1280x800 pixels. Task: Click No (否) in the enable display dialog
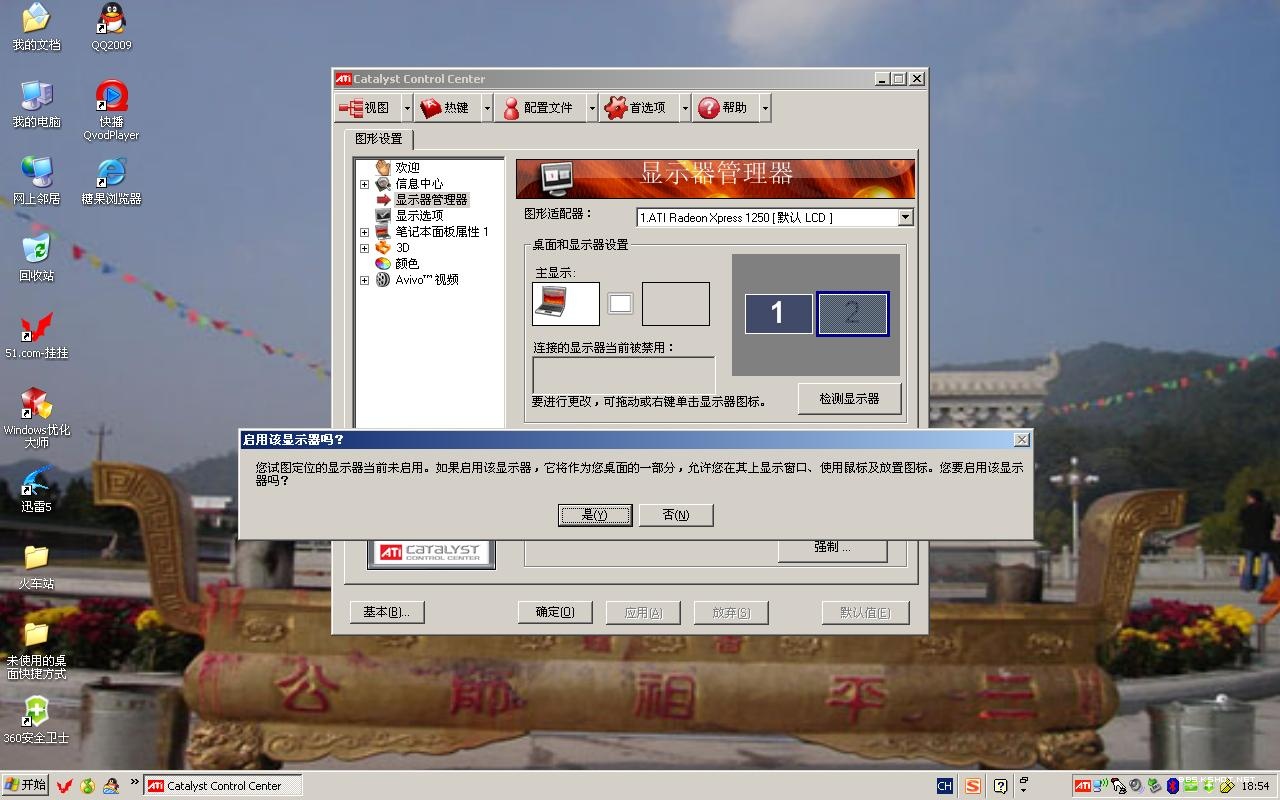click(676, 515)
